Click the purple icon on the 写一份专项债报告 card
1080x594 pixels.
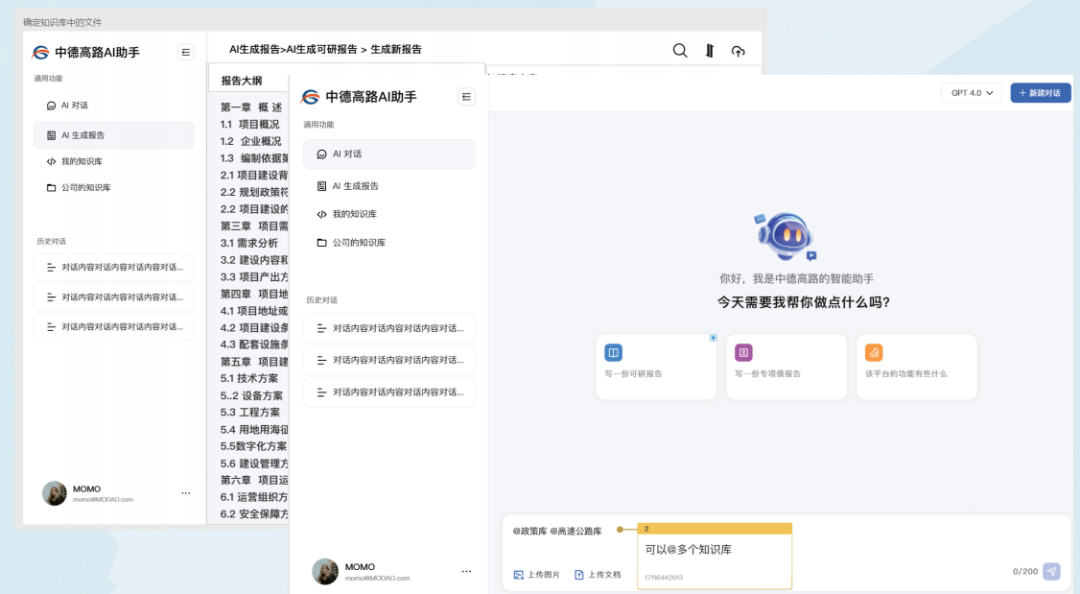[x=743, y=352]
